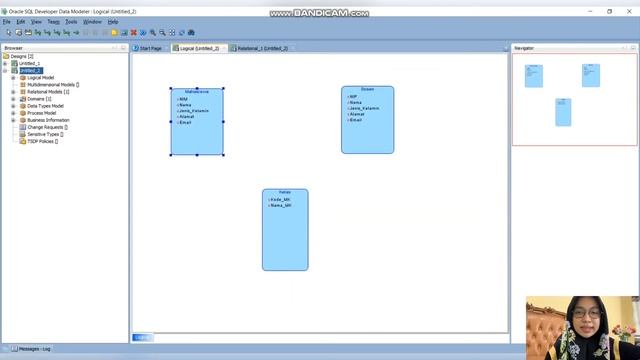Expand the Relational Models node
This screenshot has width=640, height=360.
pyautogui.click(x=13, y=92)
